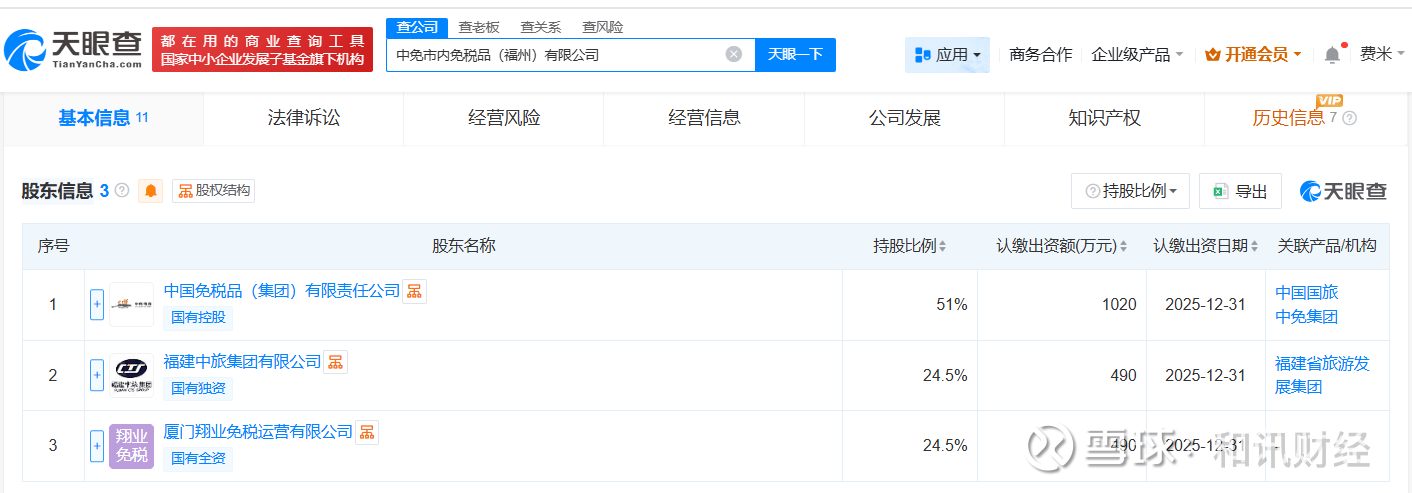
Task: Click the 国有全资 tag
Action: click(x=198, y=458)
